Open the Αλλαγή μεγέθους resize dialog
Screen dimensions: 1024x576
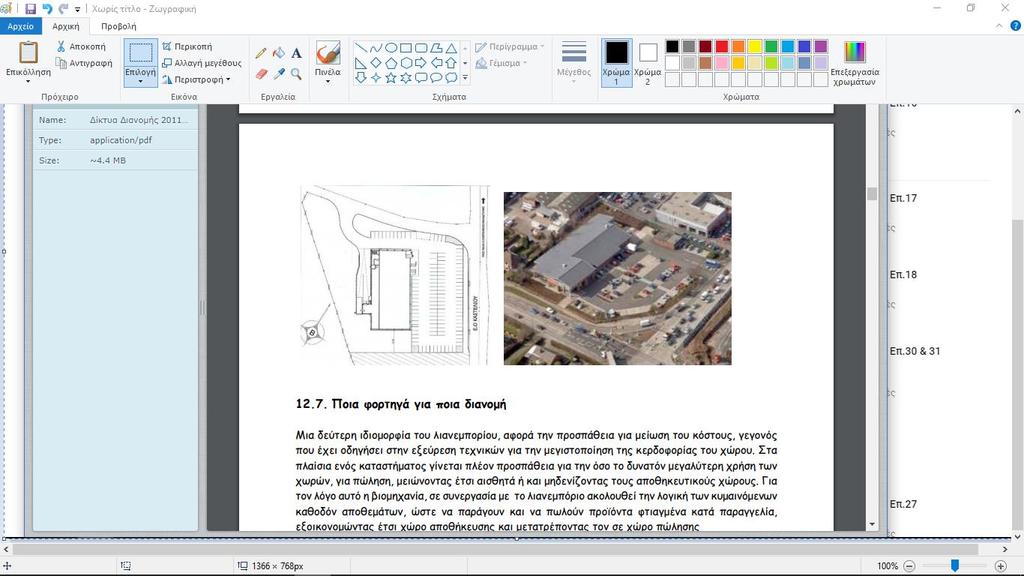pyautogui.click(x=202, y=63)
